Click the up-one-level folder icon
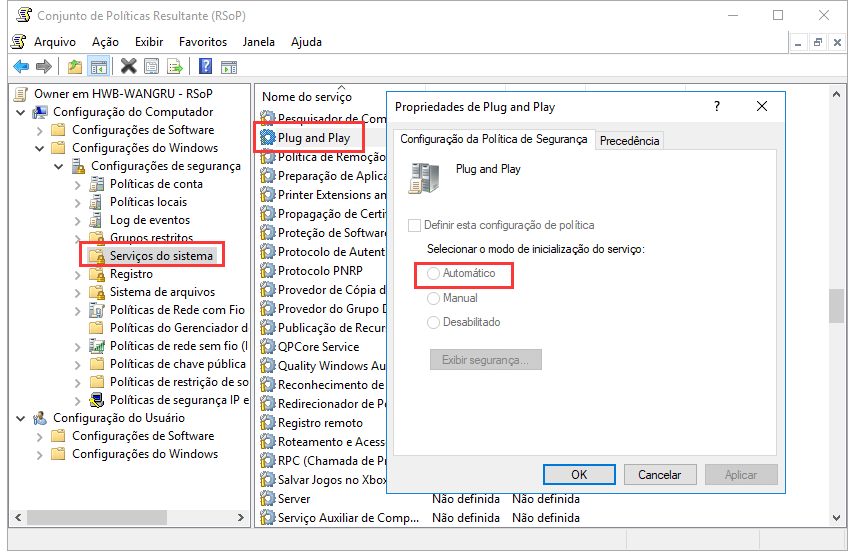Image resolution: width=855 pixels, height=558 pixels. 75,67
